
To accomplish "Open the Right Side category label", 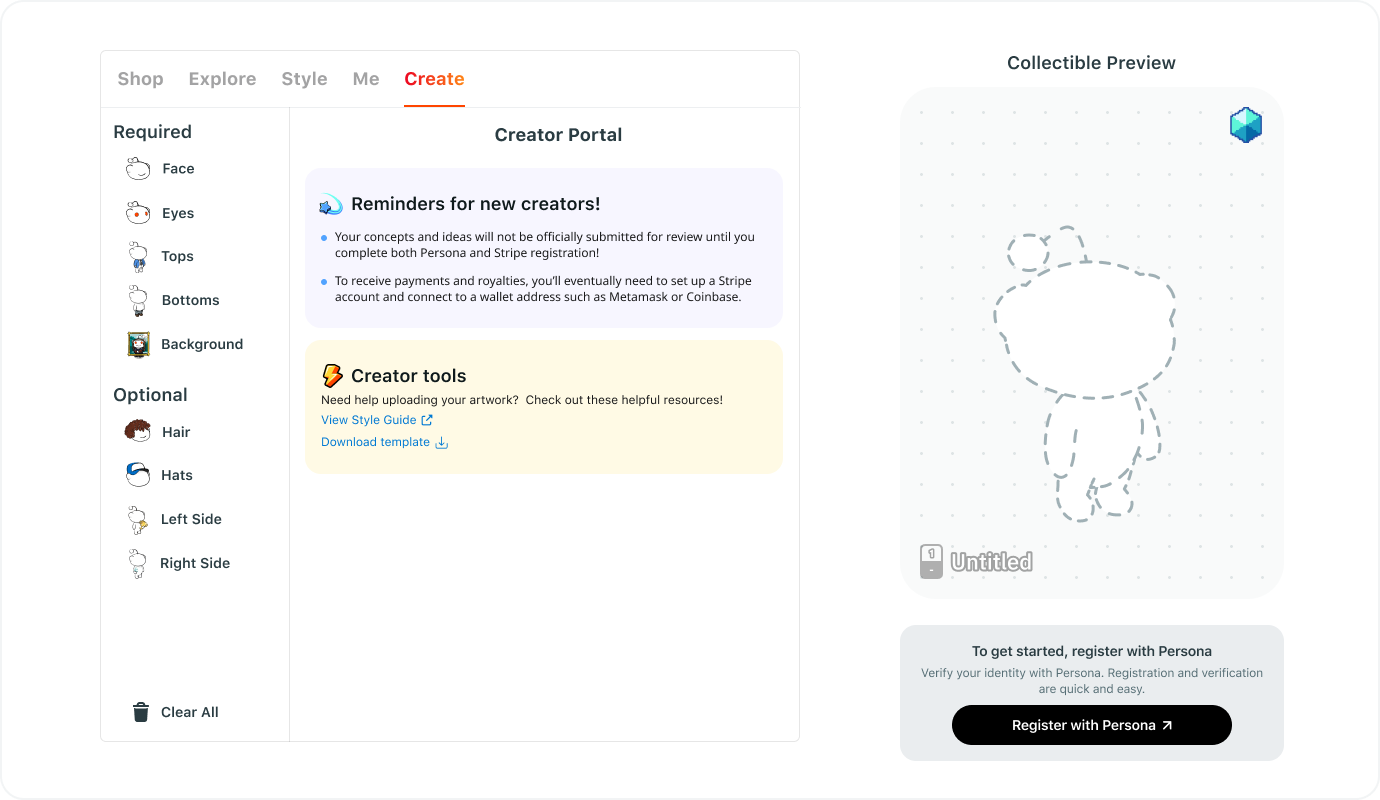I will click(195, 563).
